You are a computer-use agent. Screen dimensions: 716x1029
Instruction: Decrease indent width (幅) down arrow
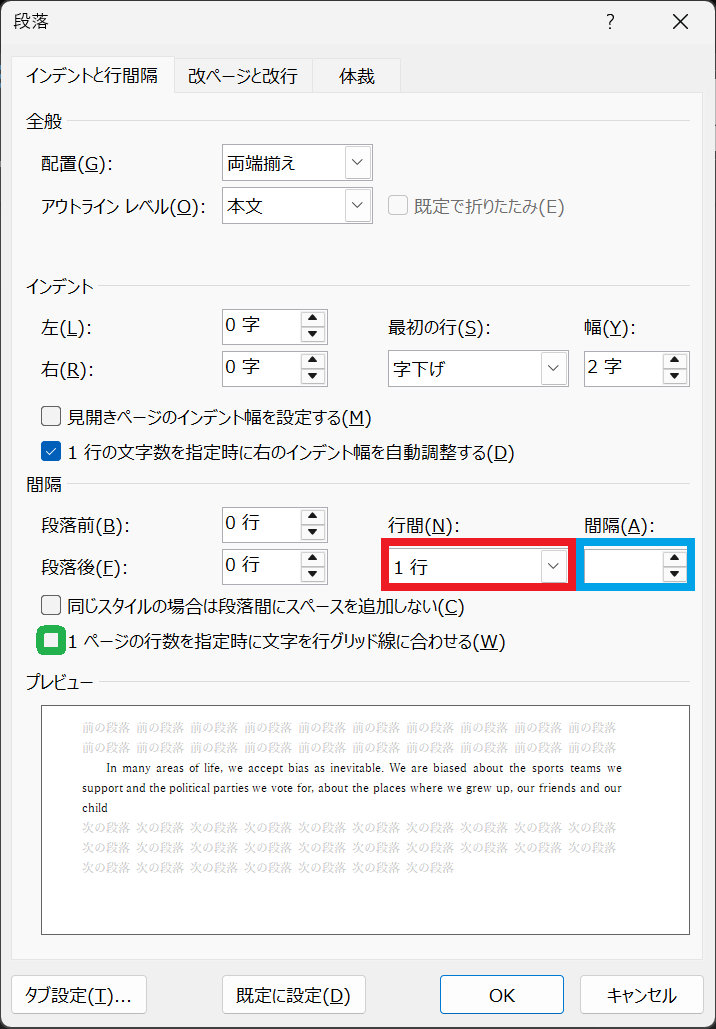click(676, 377)
